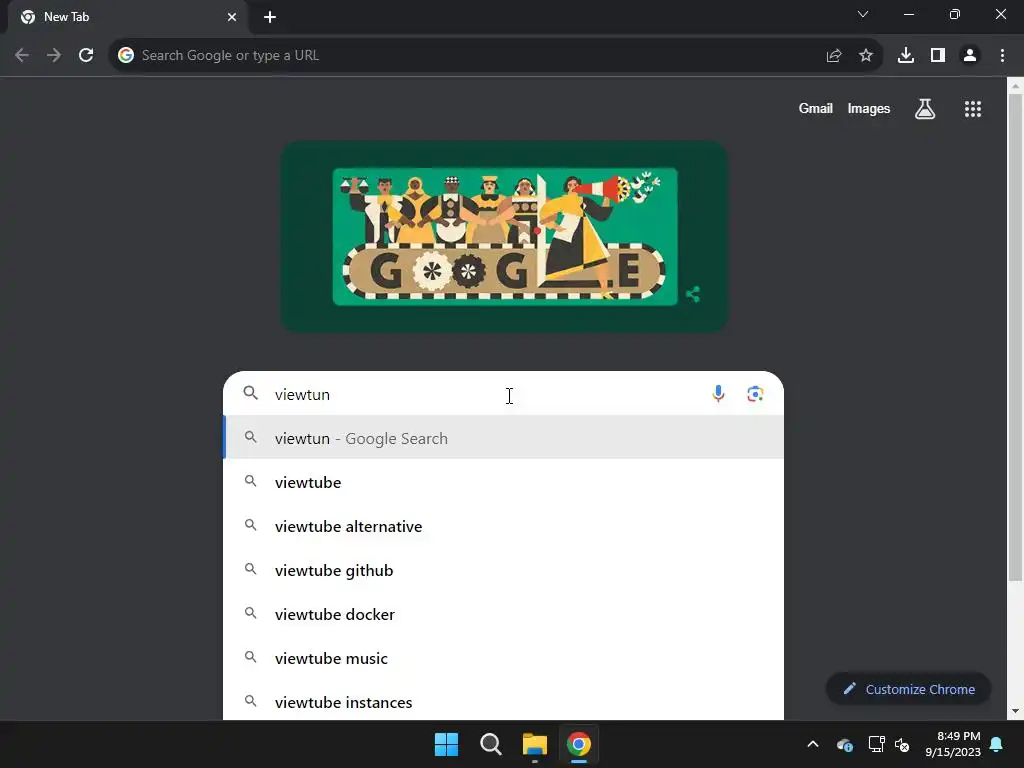Close the New Tab tab

232,17
